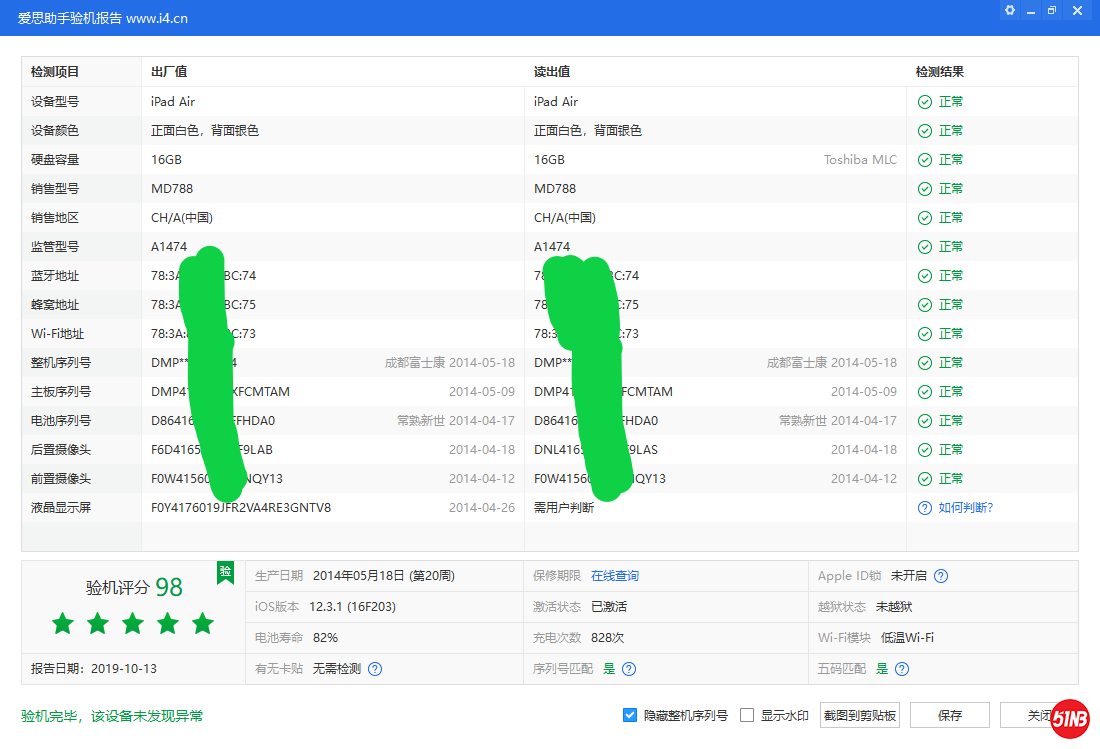Click the five-star rating display

point(133,624)
